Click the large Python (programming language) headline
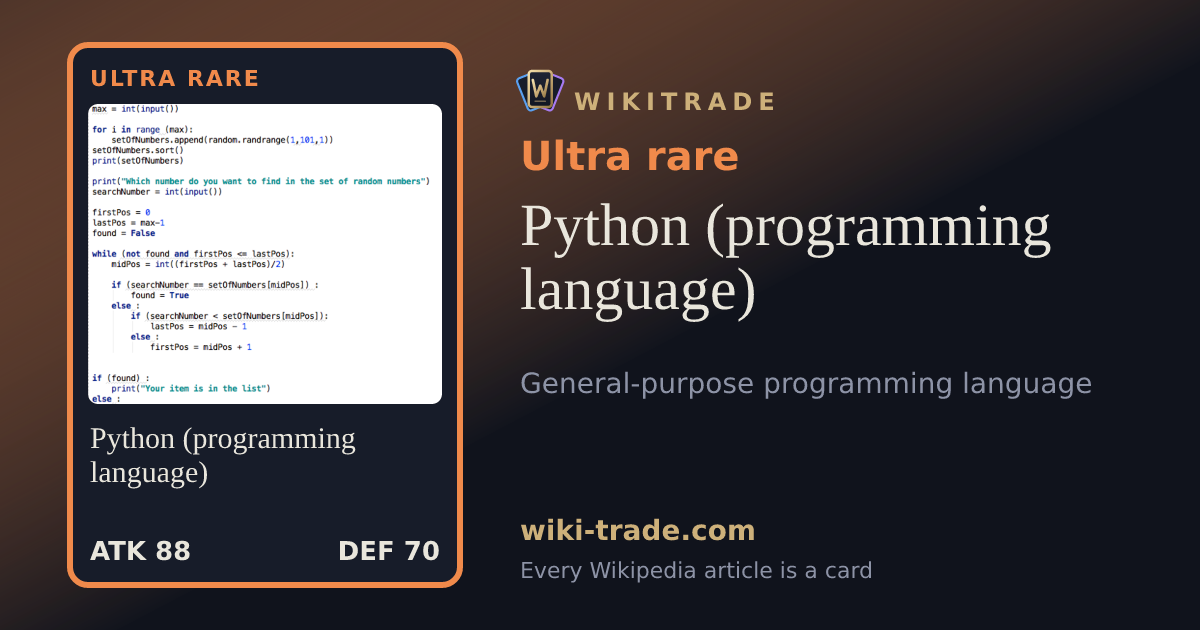Image resolution: width=1200 pixels, height=630 pixels. [786, 259]
